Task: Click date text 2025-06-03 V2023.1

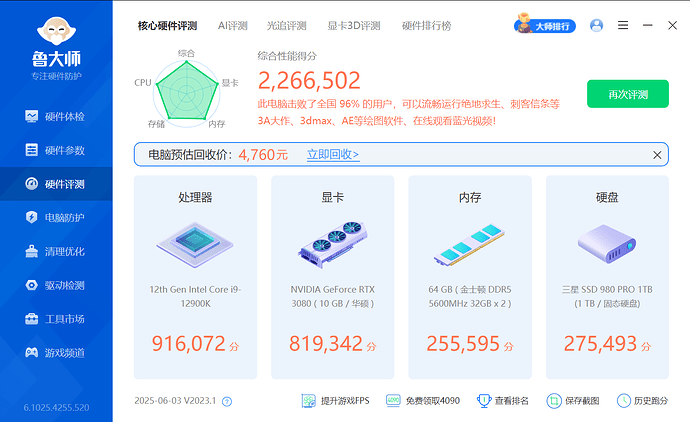Action: [175, 401]
